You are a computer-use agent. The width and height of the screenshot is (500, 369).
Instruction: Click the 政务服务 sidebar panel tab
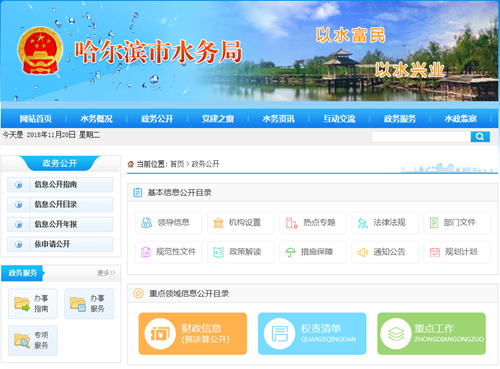(x=23, y=273)
